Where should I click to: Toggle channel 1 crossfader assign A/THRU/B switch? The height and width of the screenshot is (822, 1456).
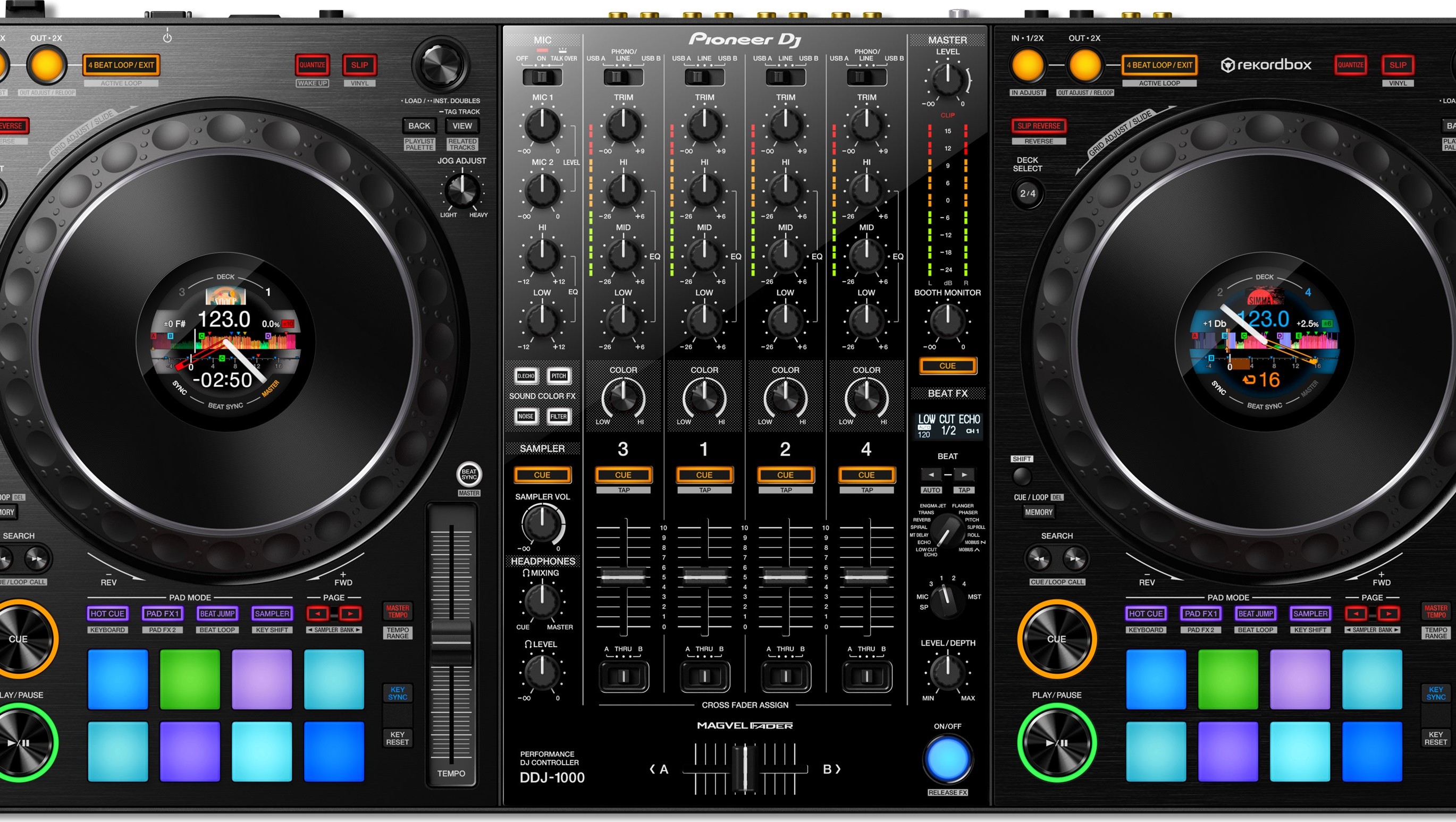(x=704, y=676)
